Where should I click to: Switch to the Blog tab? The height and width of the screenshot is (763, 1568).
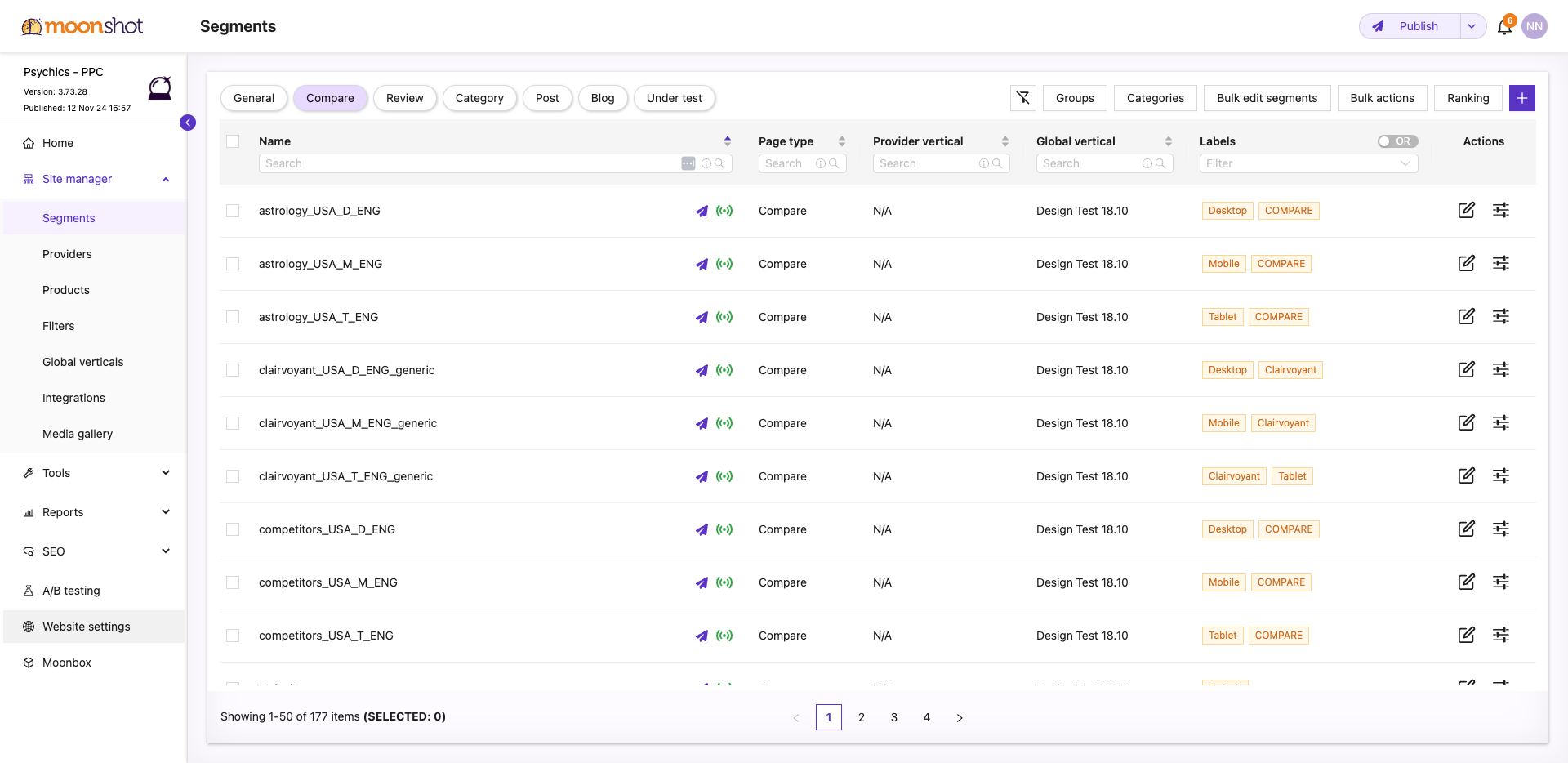(603, 98)
